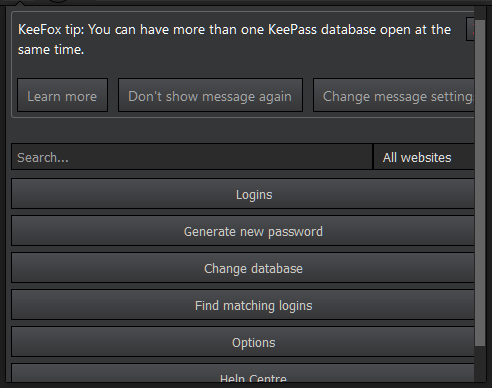Open the Help Centre entry
Viewport: 492px width, 388px height.
point(243,373)
